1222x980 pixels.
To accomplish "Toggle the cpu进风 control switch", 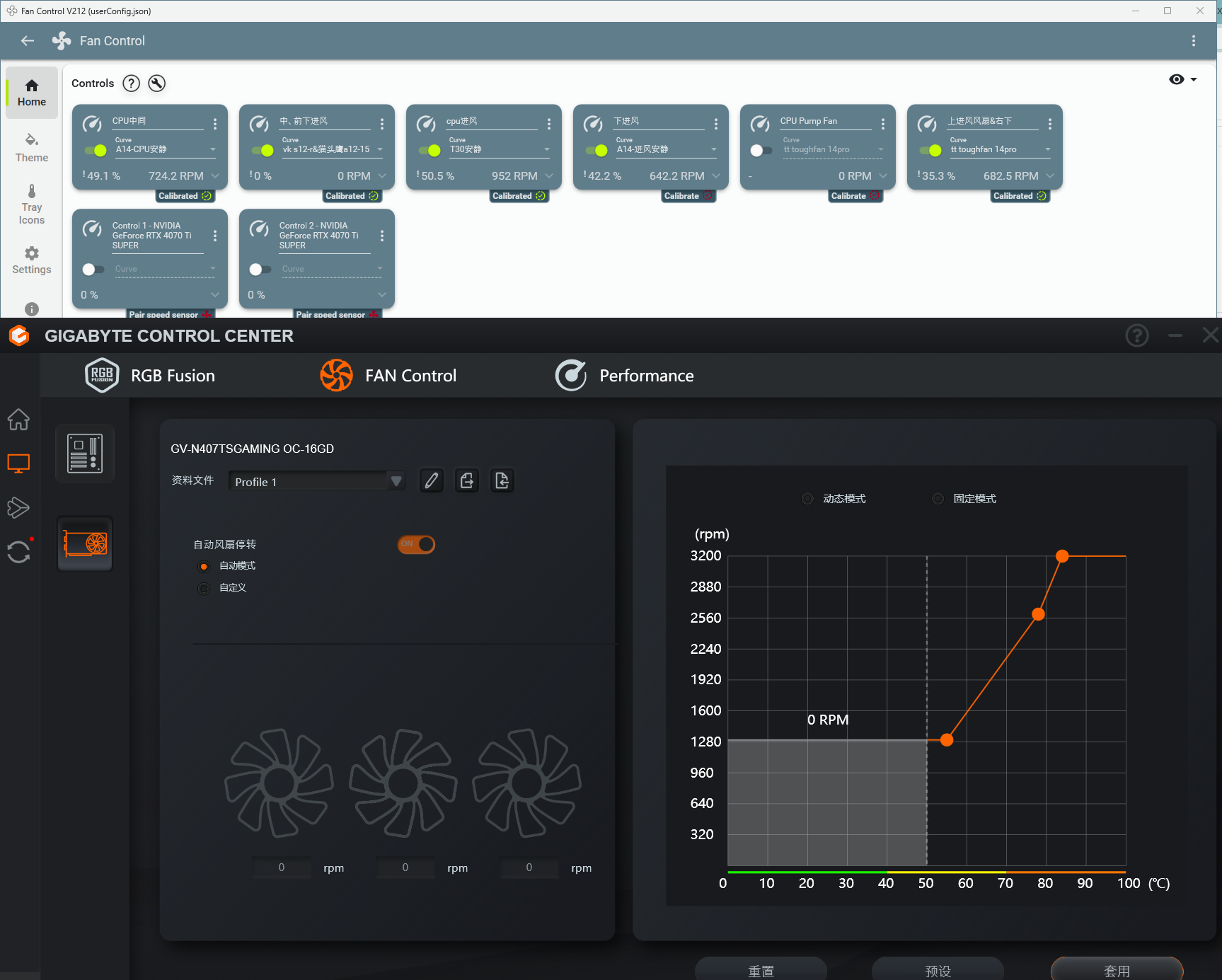I will pyautogui.click(x=430, y=150).
